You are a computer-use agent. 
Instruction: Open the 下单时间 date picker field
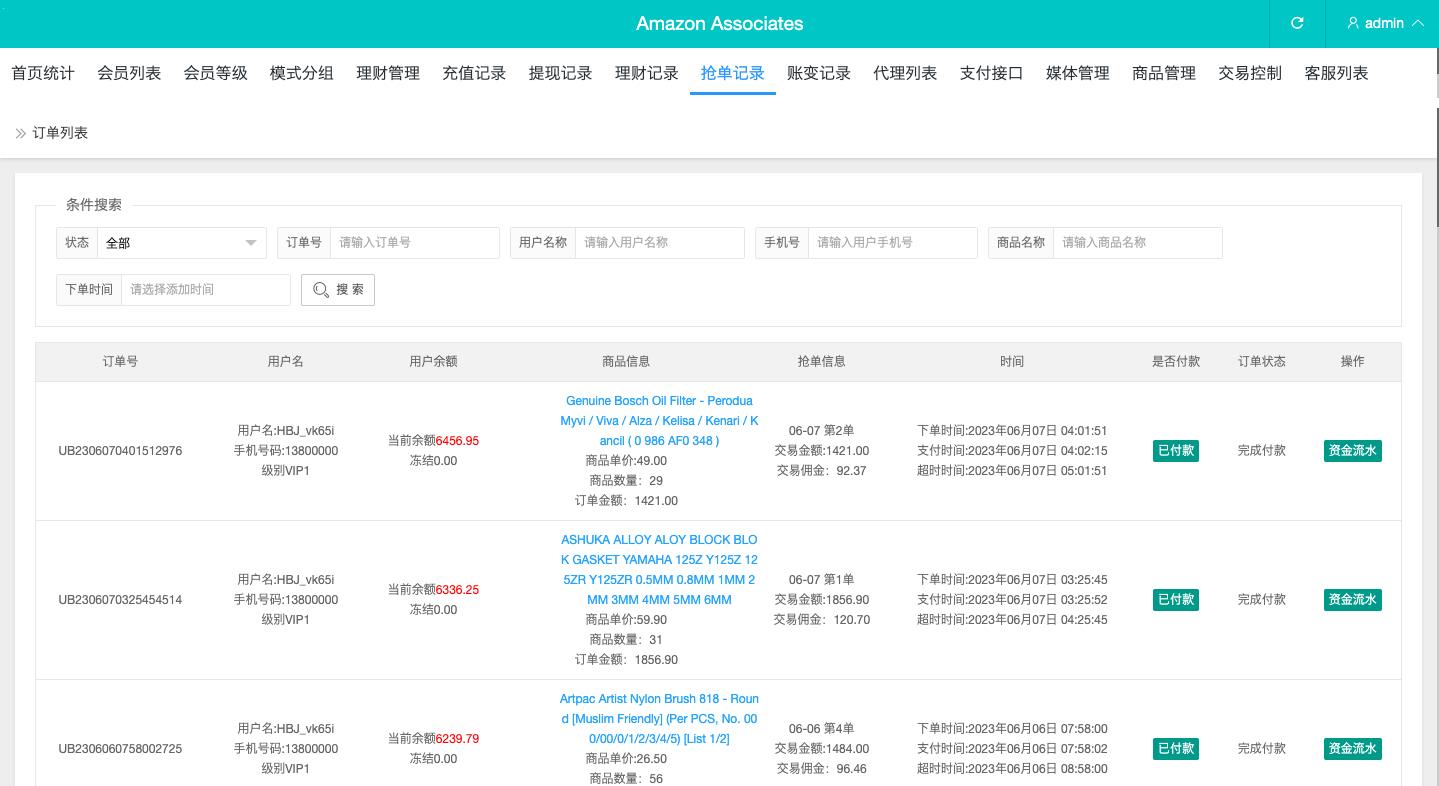pos(205,289)
